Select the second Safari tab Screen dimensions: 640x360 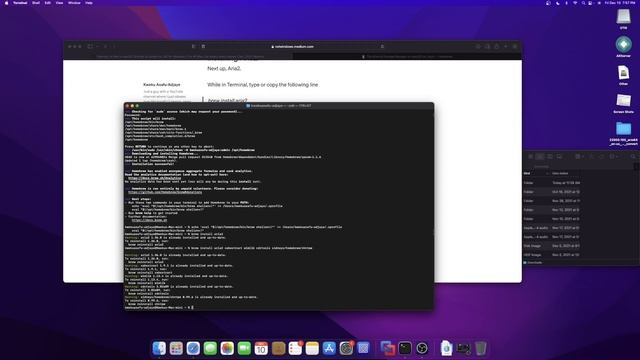[407, 56]
